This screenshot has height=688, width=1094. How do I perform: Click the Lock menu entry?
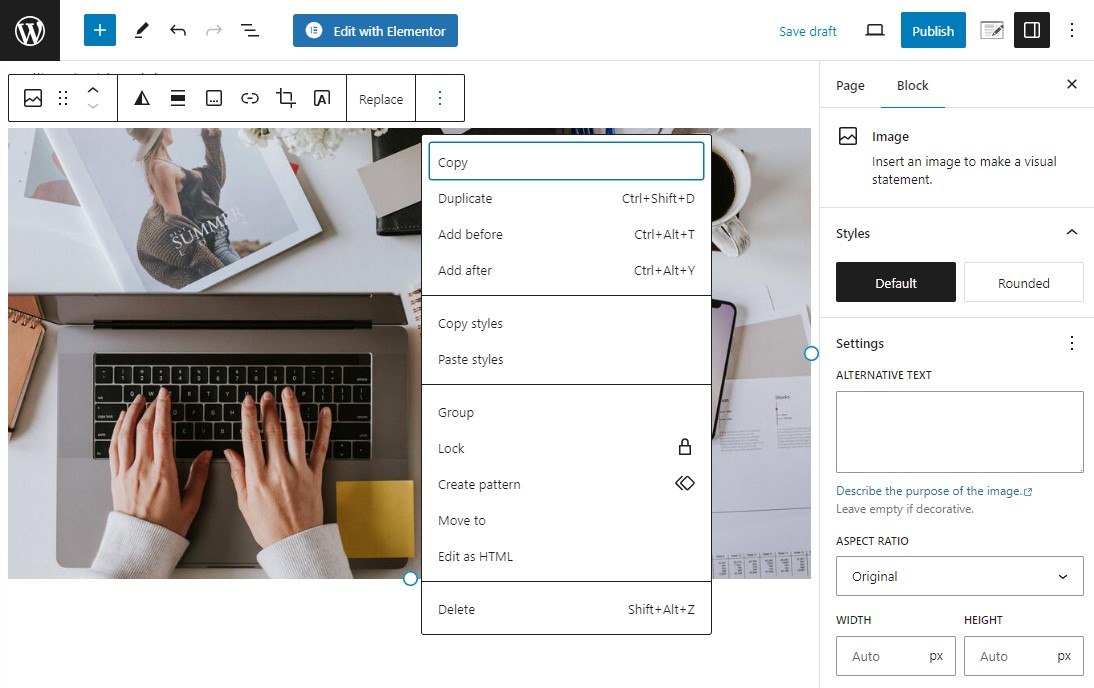click(567, 448)
